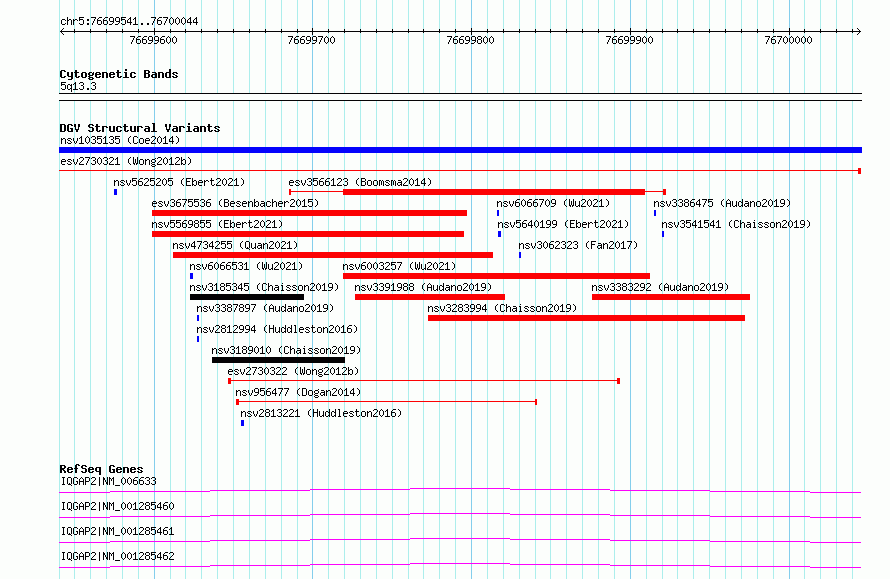The height and width of the screenshot is (579, 890).
Task: Click the nsv1035135 (Coe2014) blue variant bar
Action: (460, 150)
